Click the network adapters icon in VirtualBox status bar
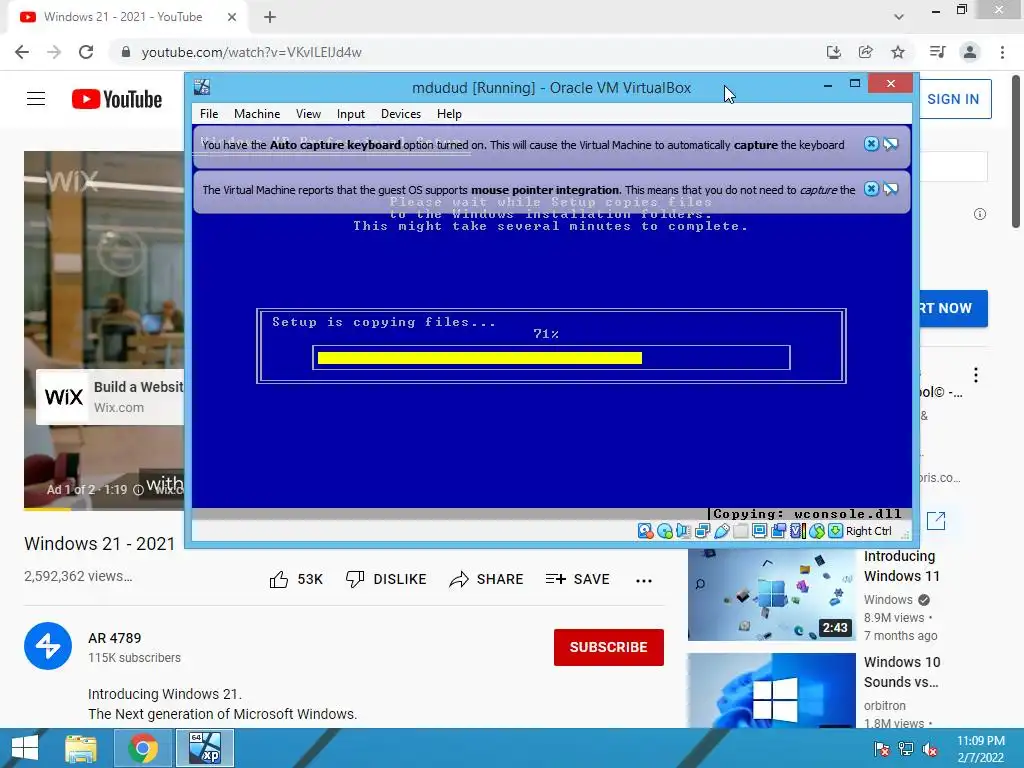Viewport: 1024px width, 768px height. (703, 531)
